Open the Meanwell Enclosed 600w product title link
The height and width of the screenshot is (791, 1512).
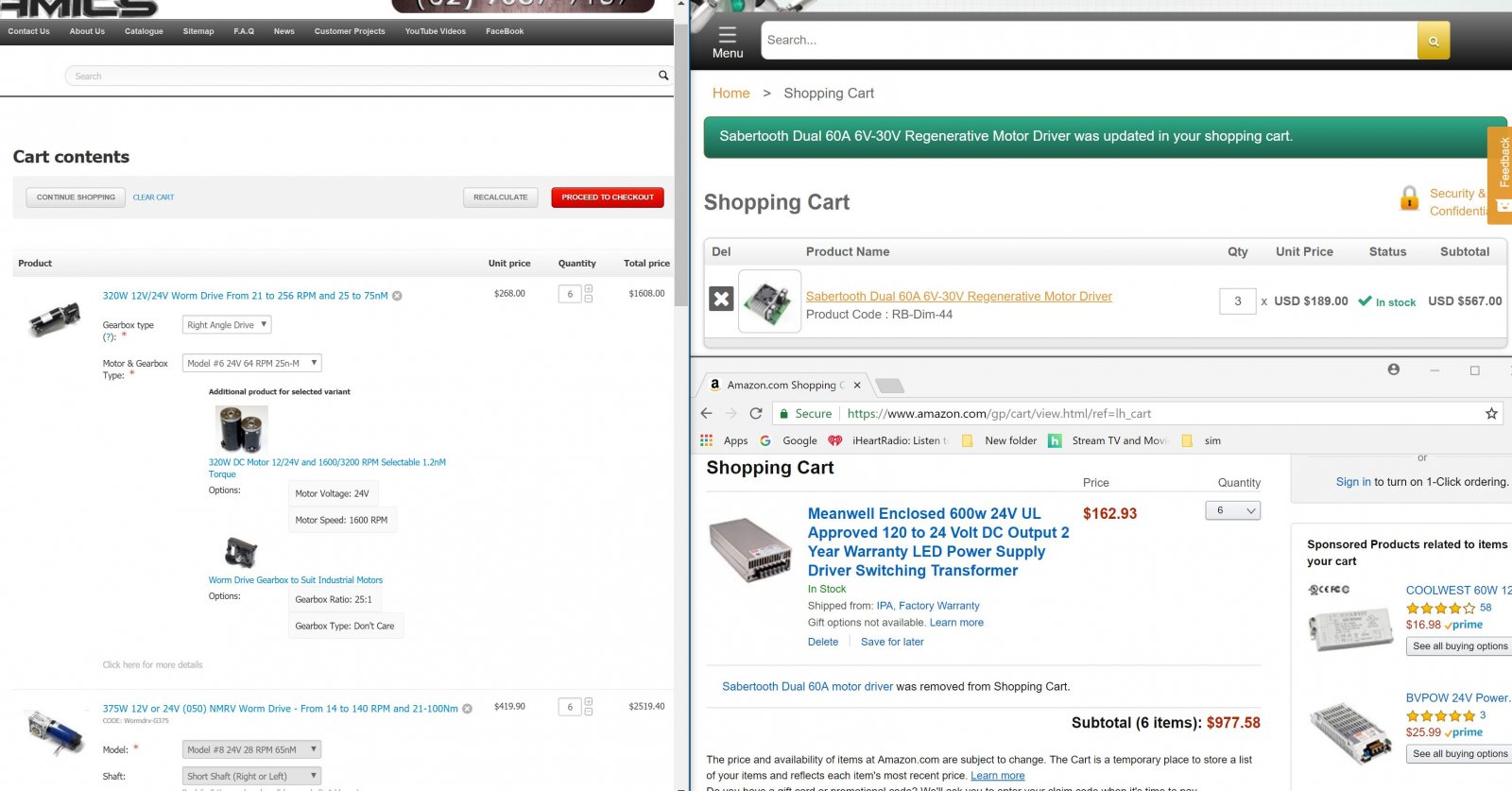[x=938, y=542]
